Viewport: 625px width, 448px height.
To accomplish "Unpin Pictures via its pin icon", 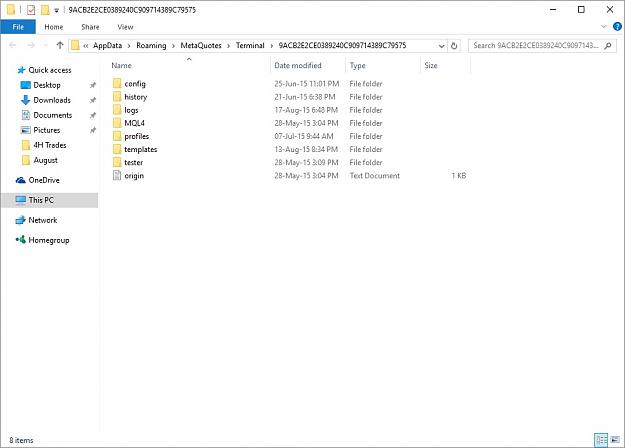I will coord(92,130).
